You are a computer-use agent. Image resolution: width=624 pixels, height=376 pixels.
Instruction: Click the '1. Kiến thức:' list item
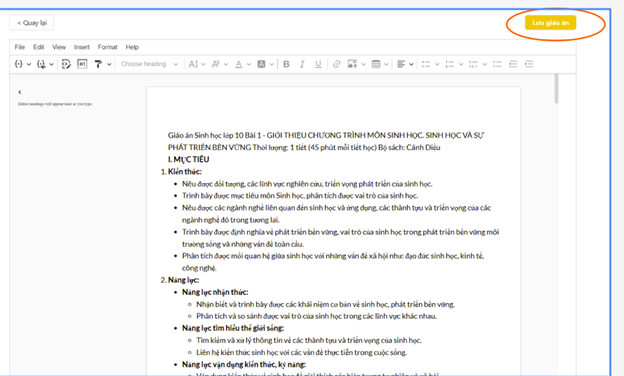point(181,171)
